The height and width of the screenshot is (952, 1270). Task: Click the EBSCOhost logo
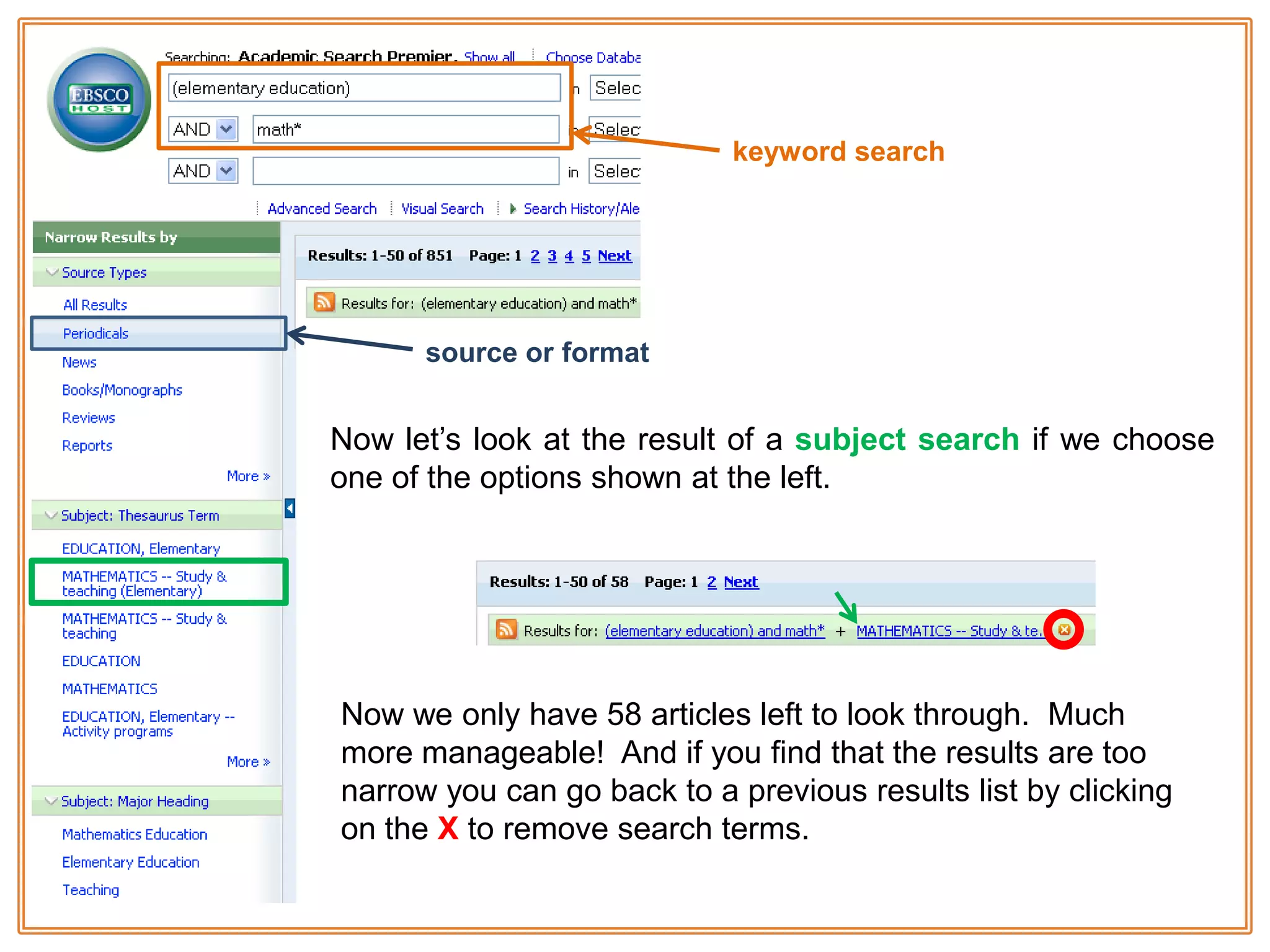tap(99, 99)
